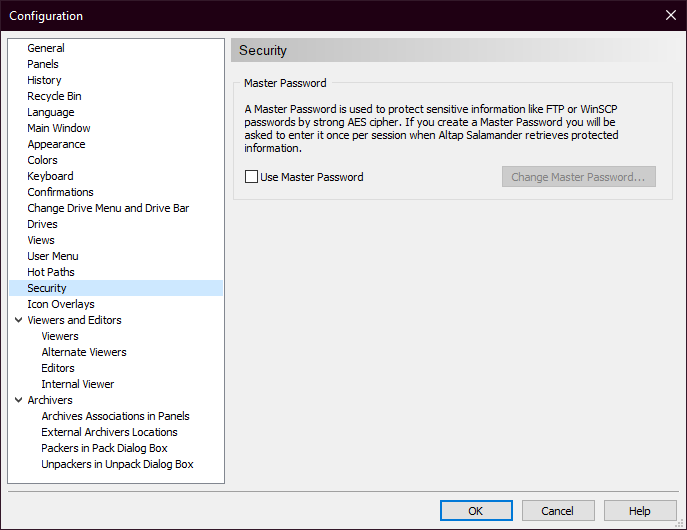Open Change Drive Menu and Drive Bar
The width and height of the screenshot is (687, 530).
tap(108, 208)
